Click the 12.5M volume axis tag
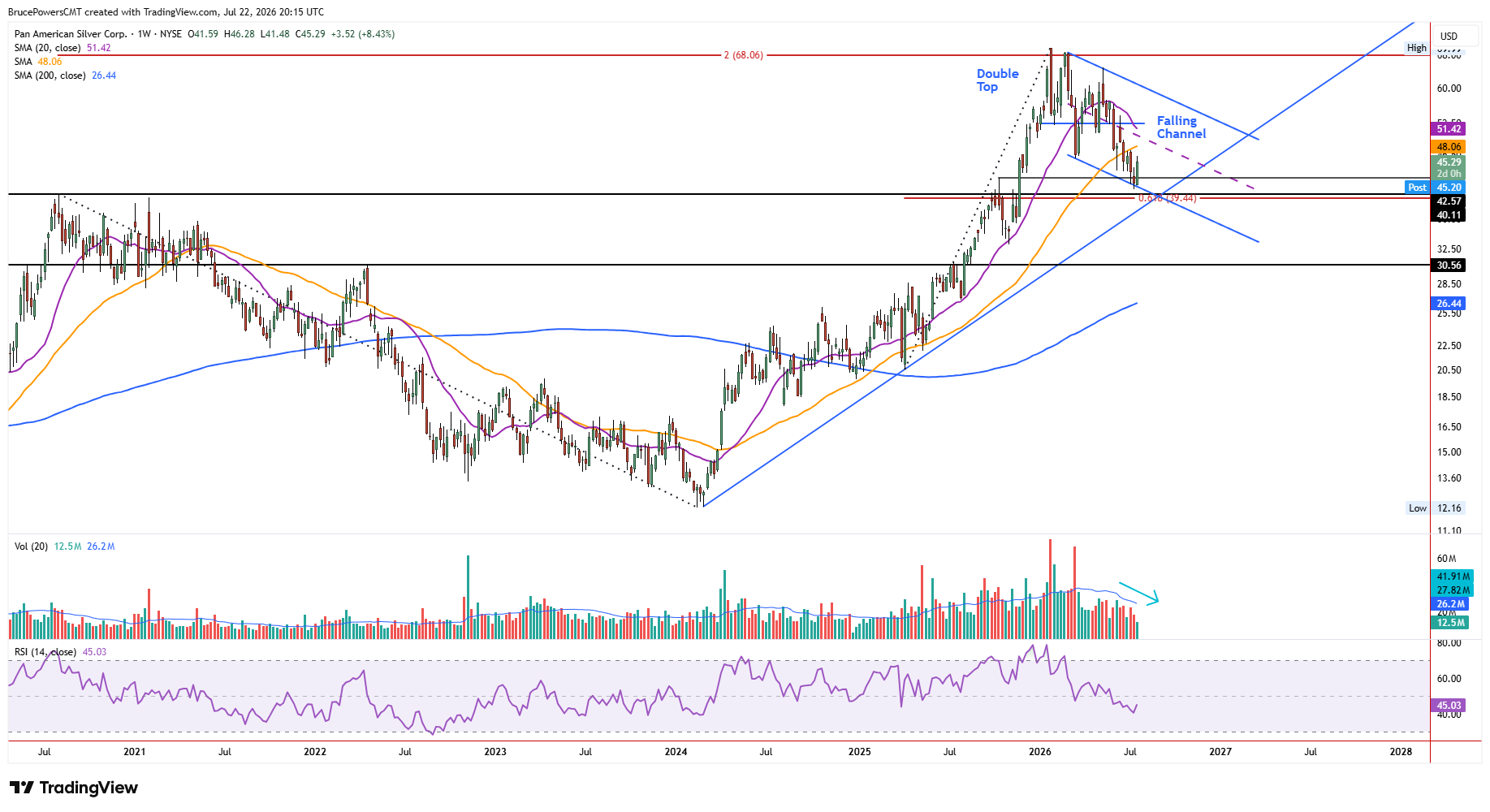The height and width of the screenshot is (812, 1490). coord(1450,623)
